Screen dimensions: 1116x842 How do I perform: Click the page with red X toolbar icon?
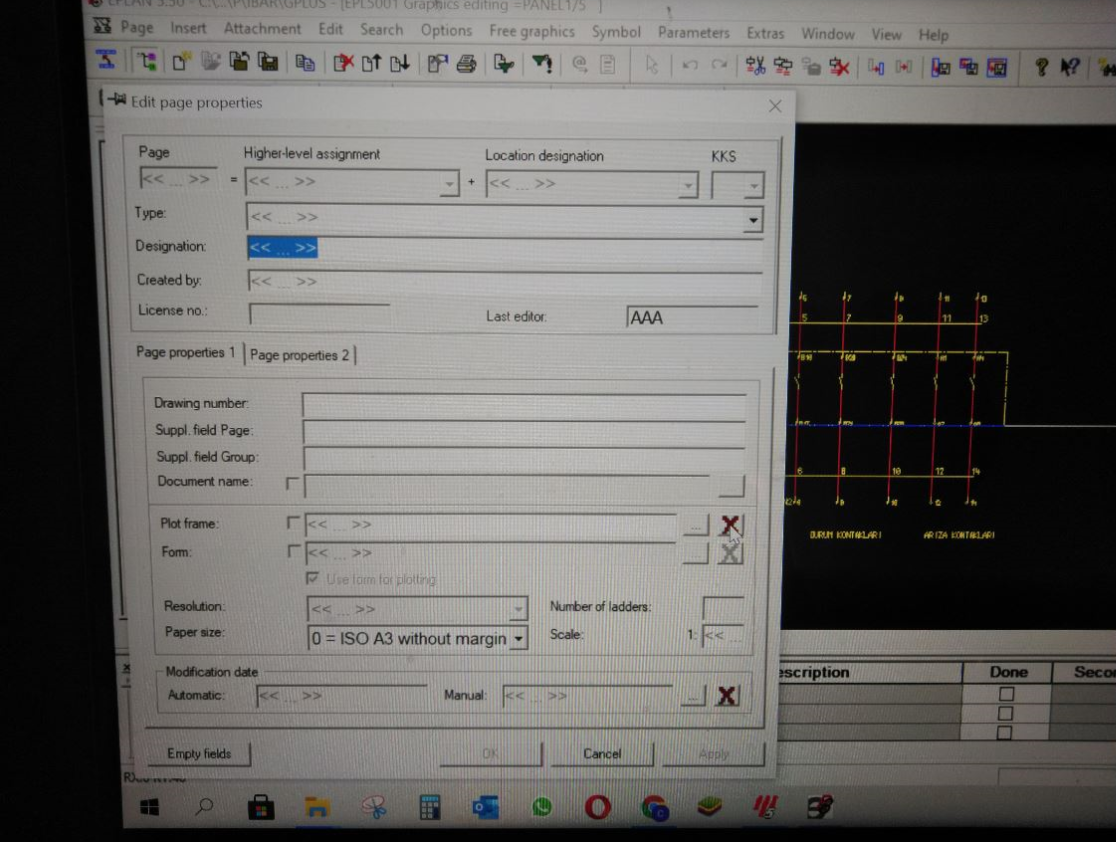(x=343, y=63)
